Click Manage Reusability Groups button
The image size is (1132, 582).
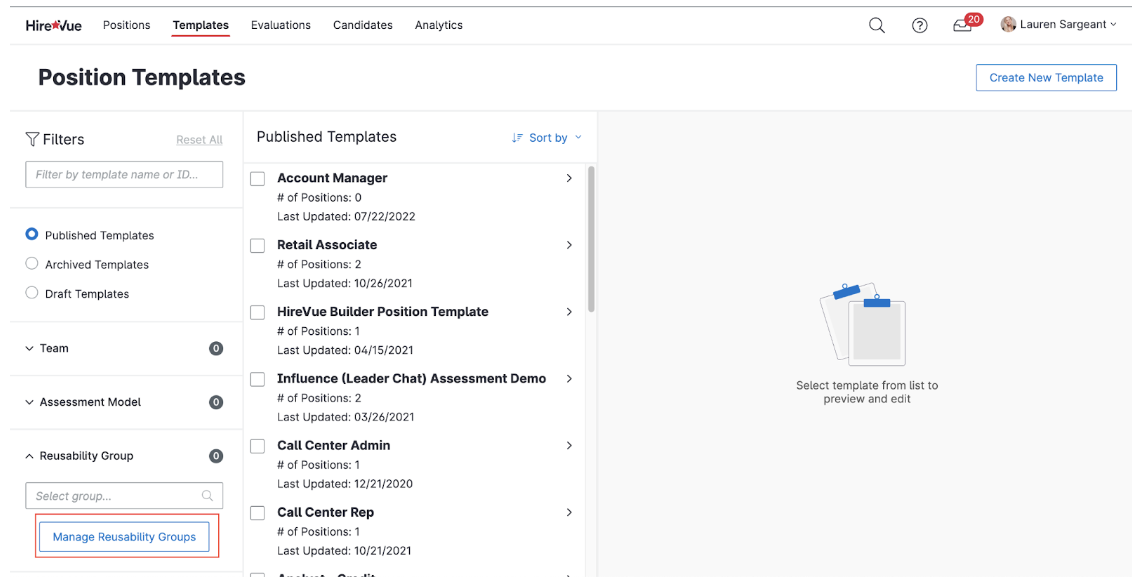click(x=124, y=537)
